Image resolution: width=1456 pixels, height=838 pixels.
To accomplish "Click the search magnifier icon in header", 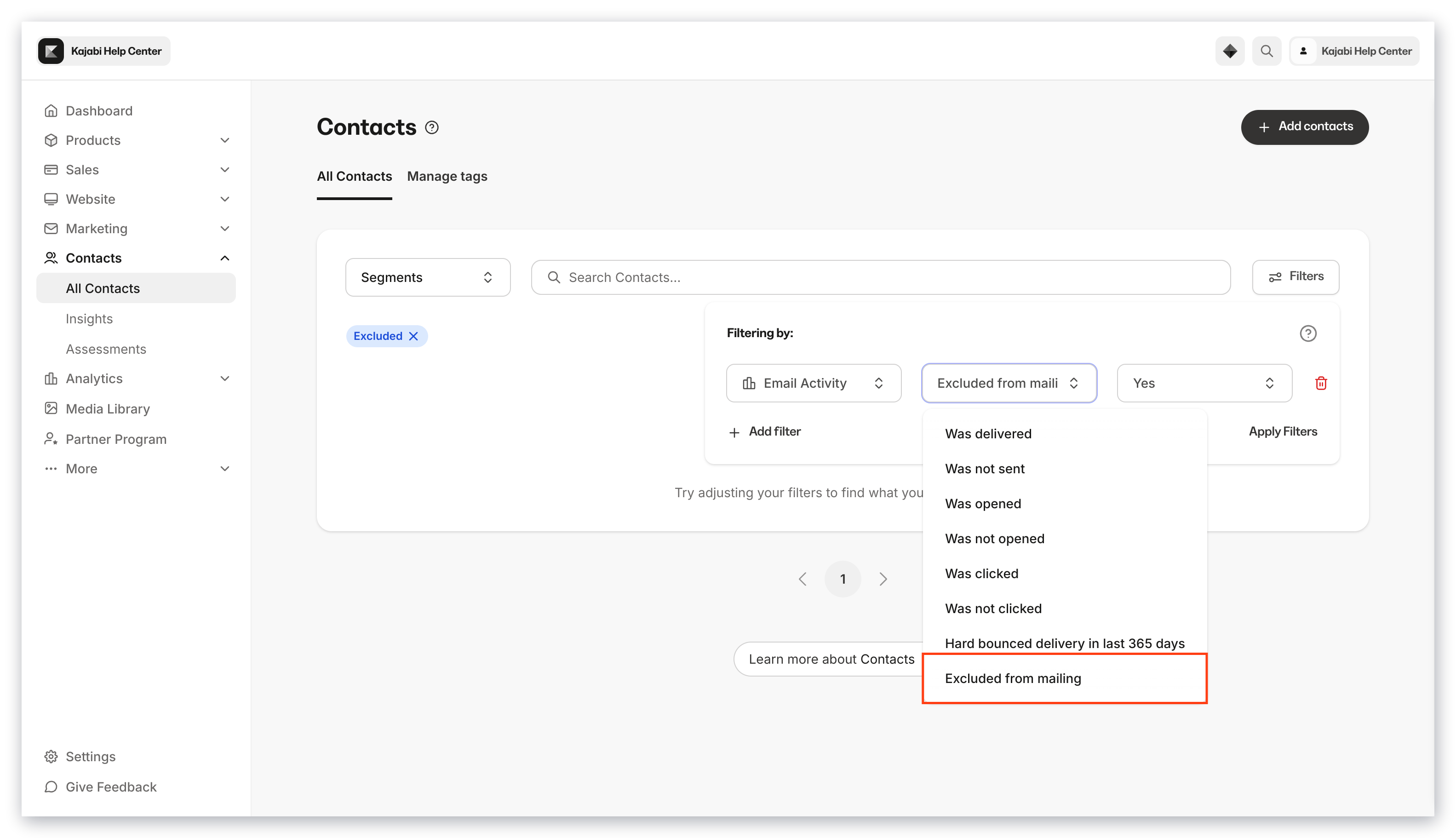I will (1266, 51).
